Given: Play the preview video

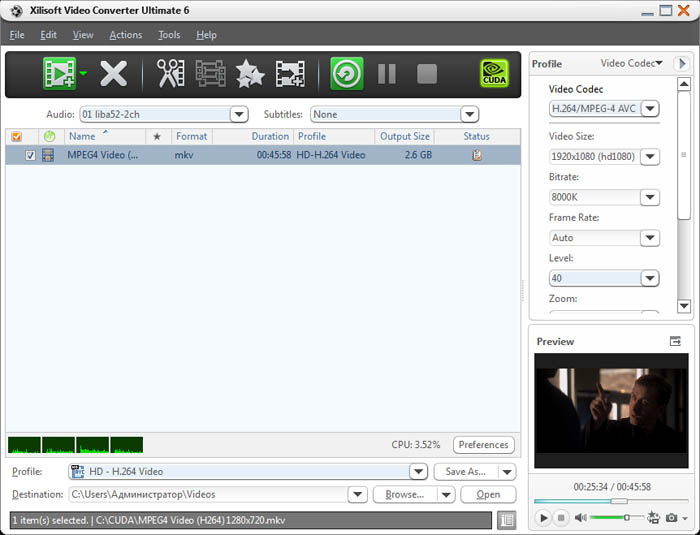Looking at the screenshot, I should [x=543, y=517].
